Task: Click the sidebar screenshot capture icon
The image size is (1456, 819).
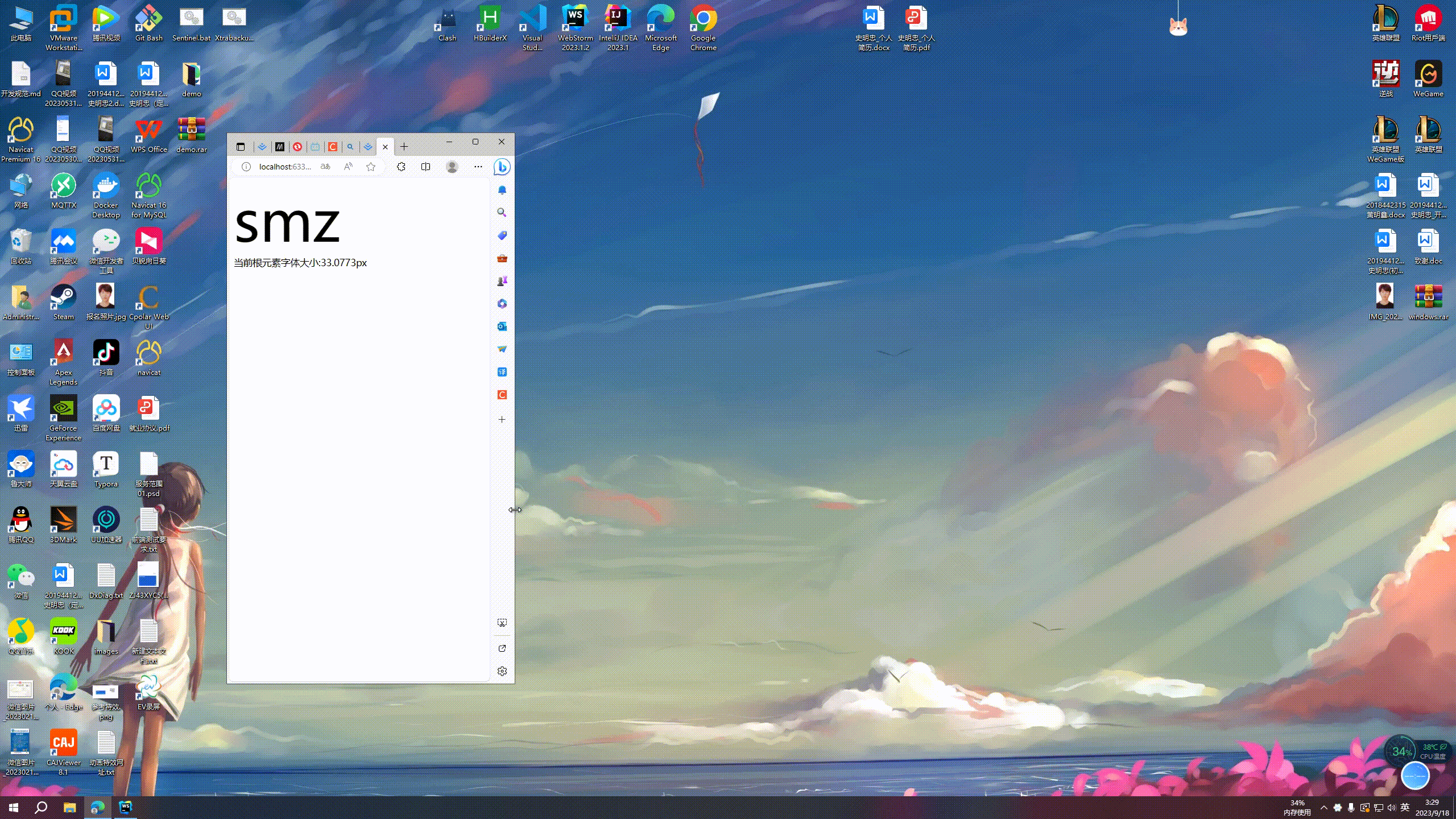Action: [x=502, y=623]
